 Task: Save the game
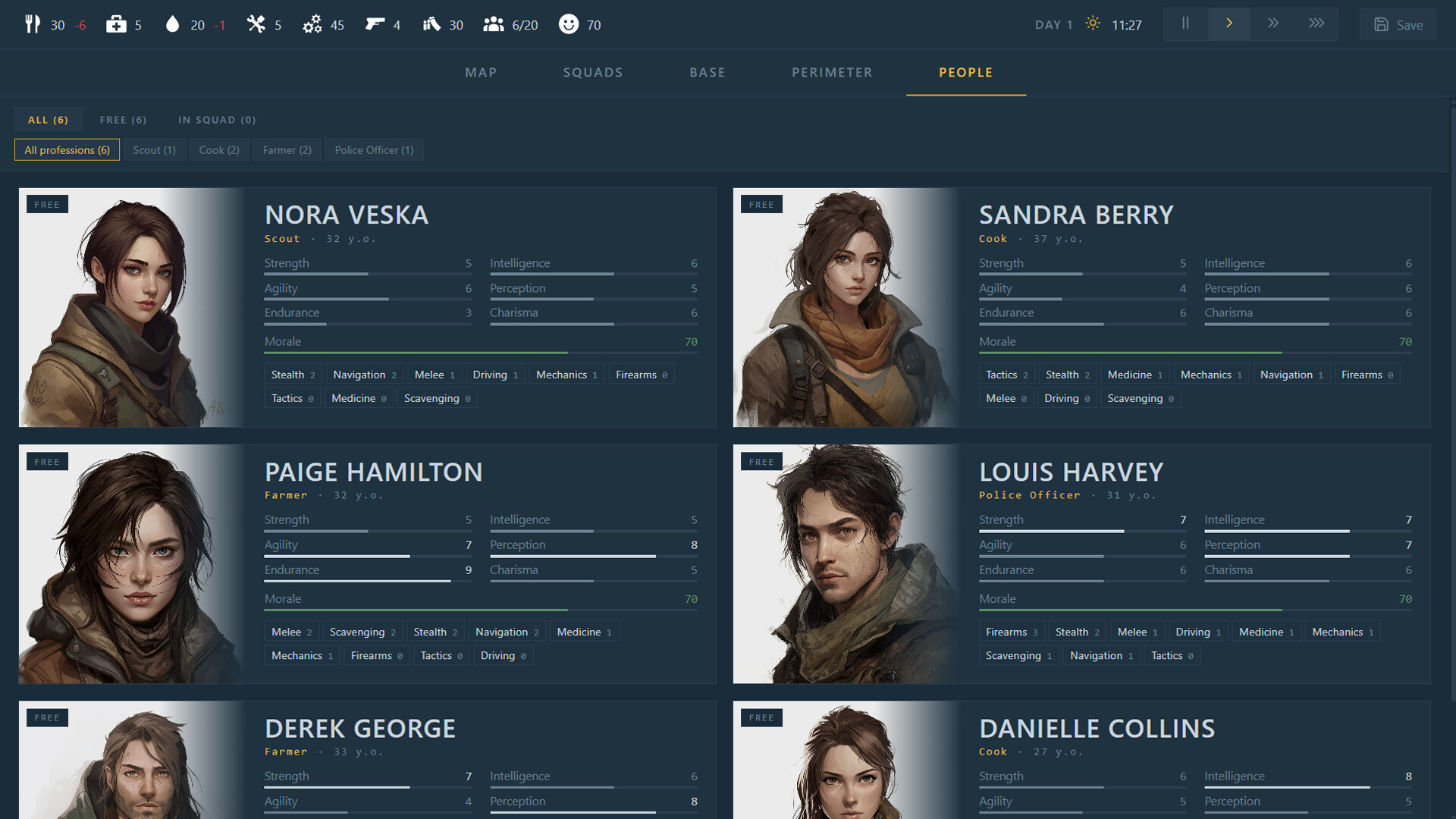(x=1398, y=24)
